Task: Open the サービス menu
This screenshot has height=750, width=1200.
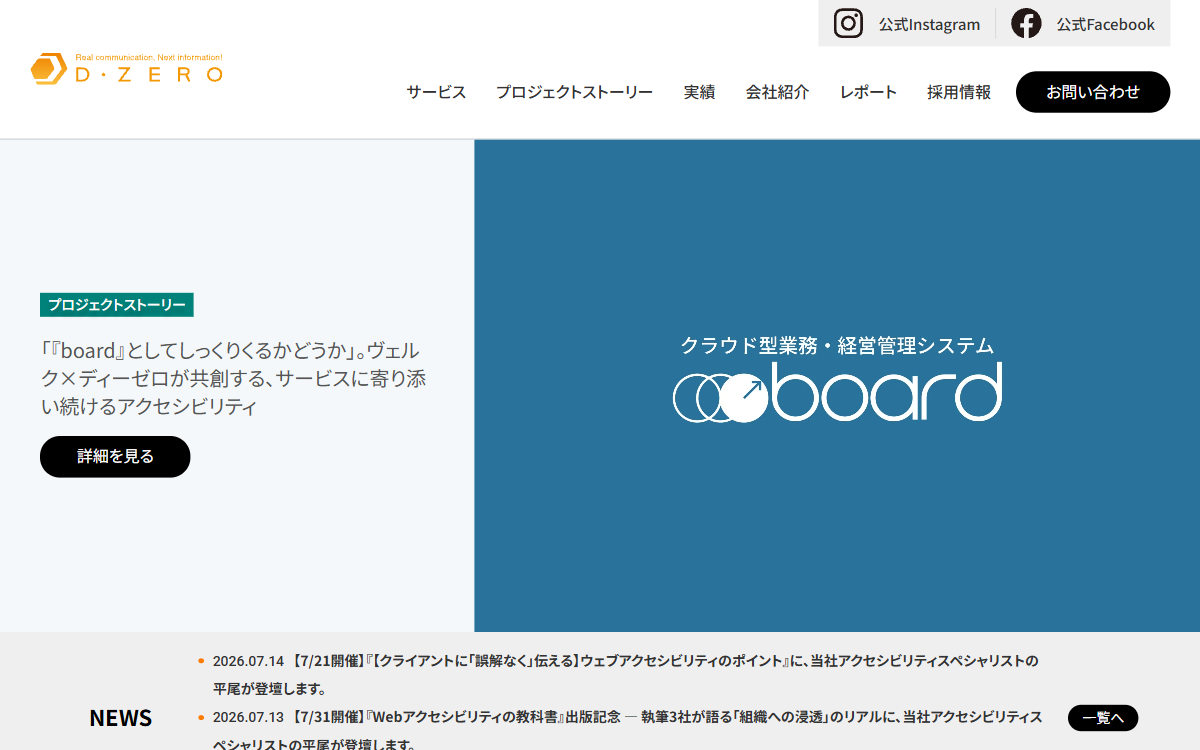Action: [436, 92]
